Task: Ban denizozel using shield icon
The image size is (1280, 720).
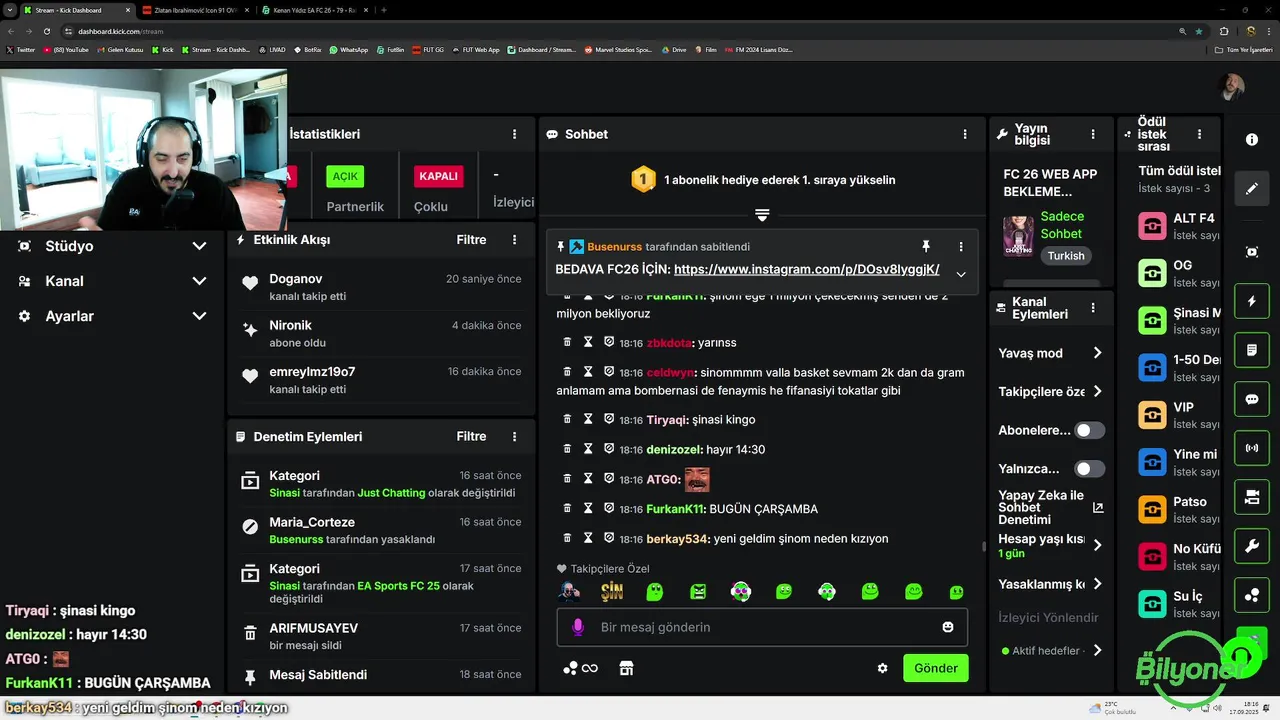Action: [x=609, y=449]
